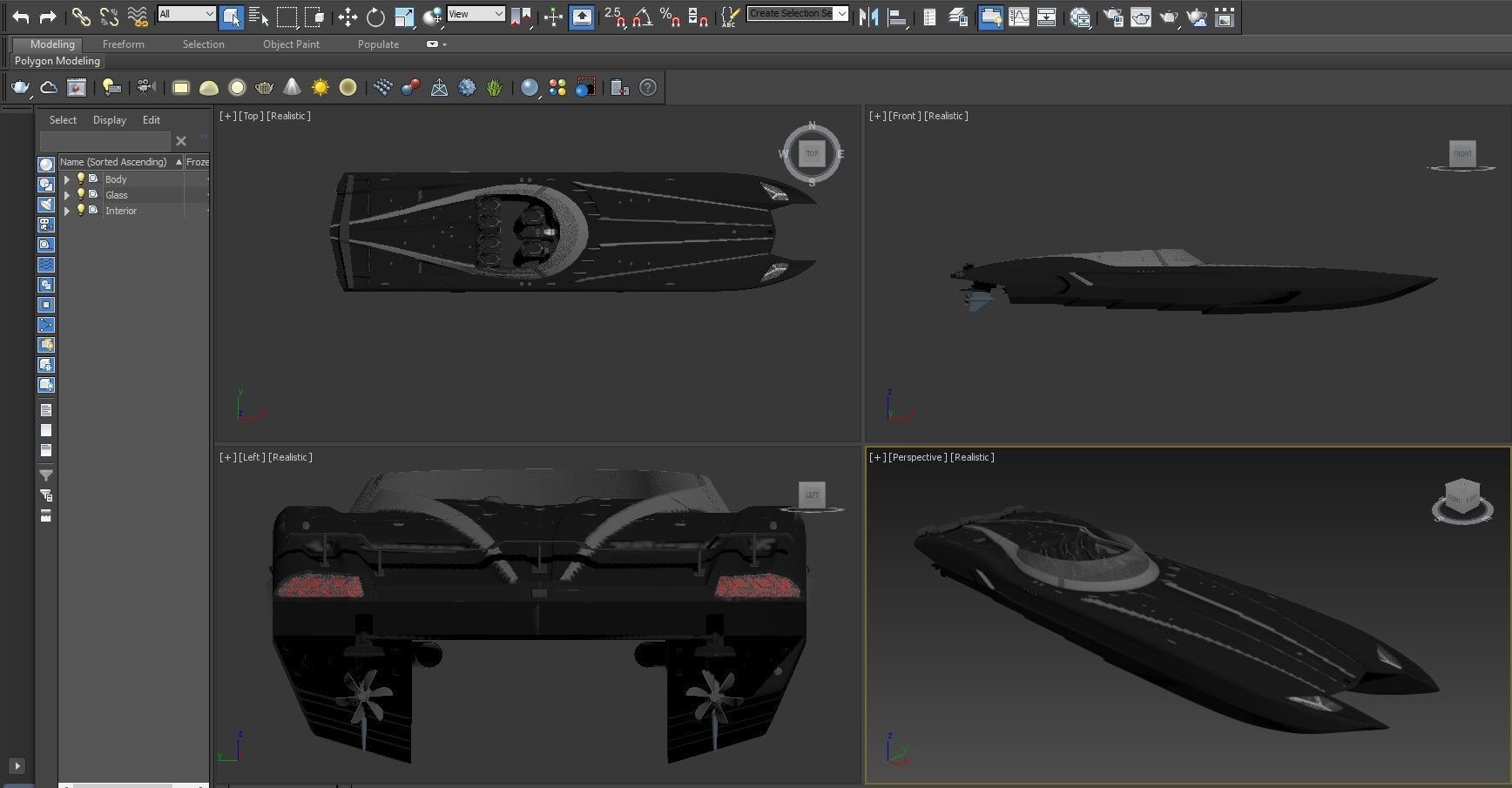Switch to the Object Paint ribbon tab
Screen dimensions: 1512x788
click(x=291, y=44)
